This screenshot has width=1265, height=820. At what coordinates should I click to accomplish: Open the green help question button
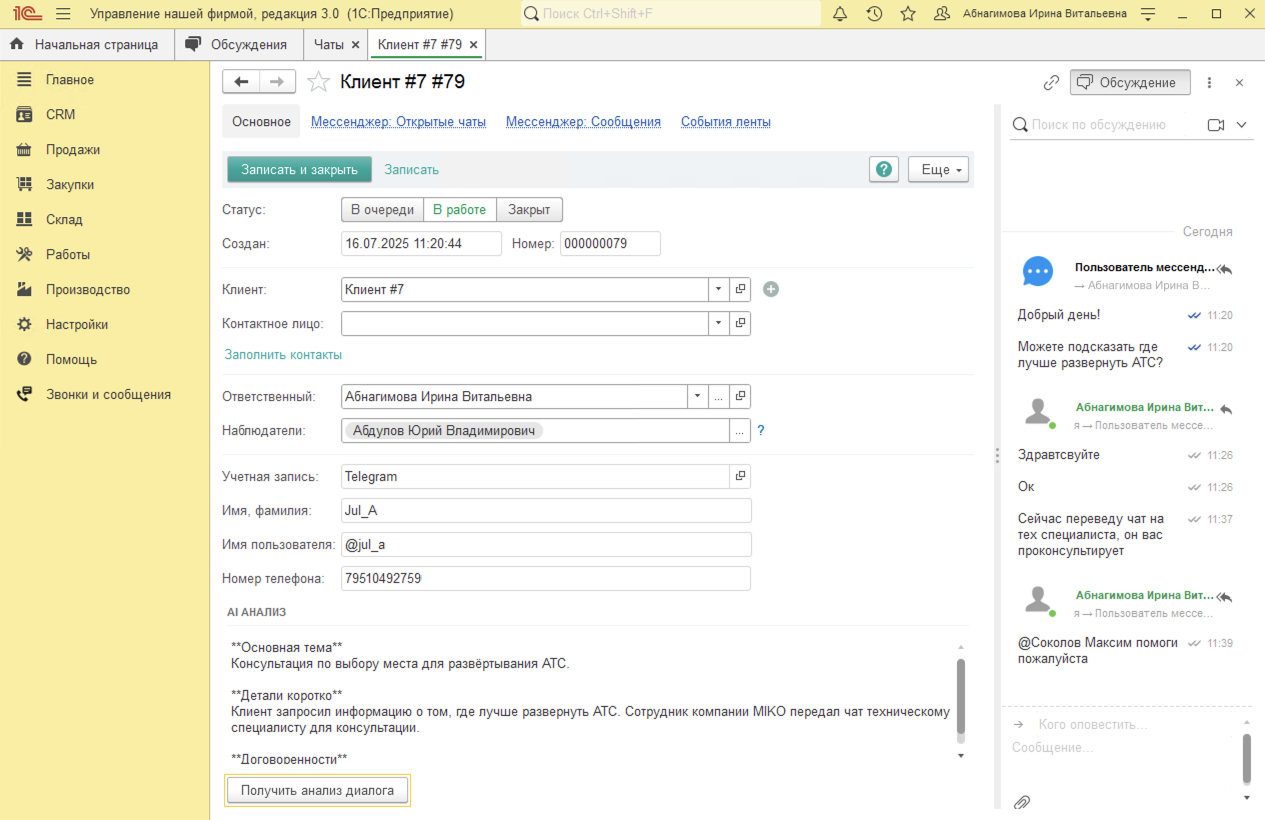point(884,170)
